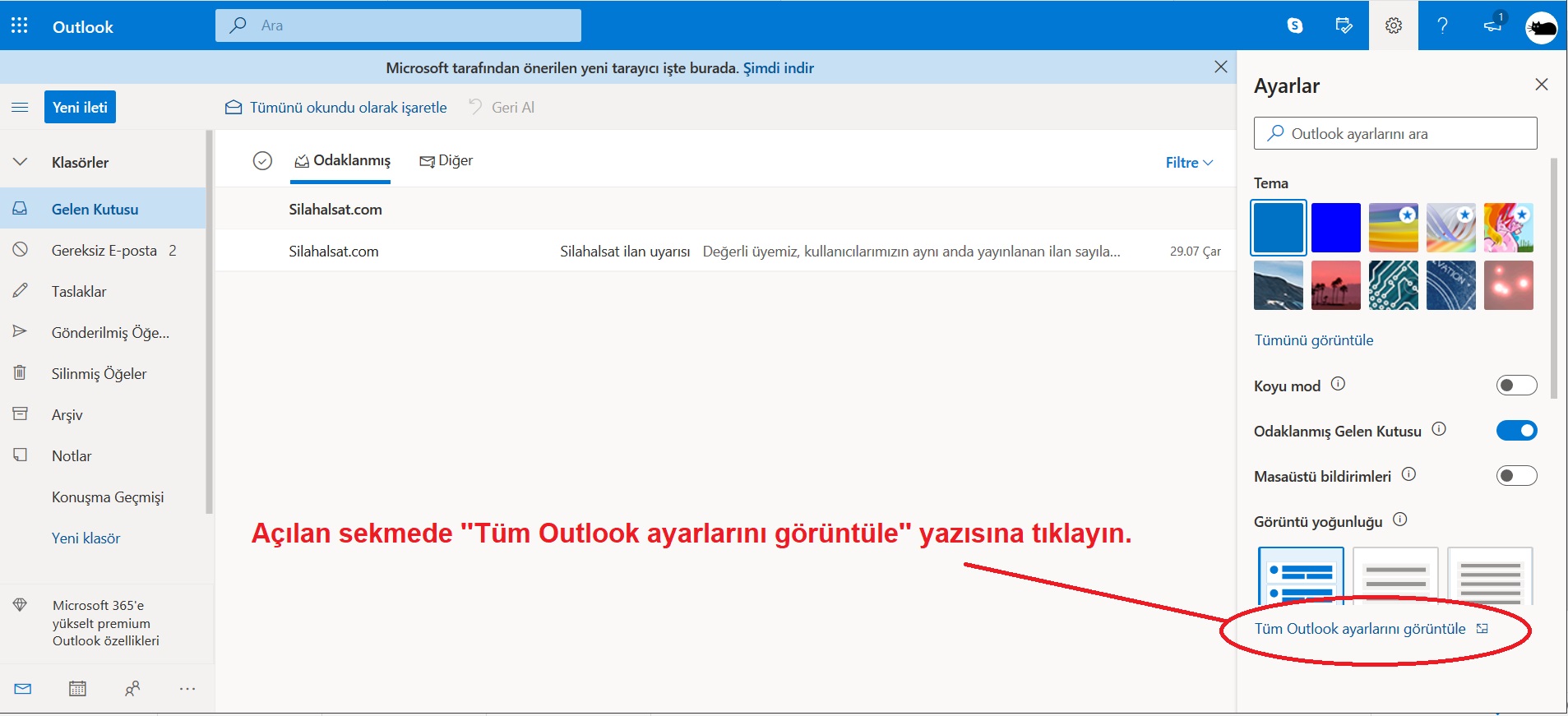Image resolution: width=1568 pixels, height=716 pixels.
Task: Click the settings gear icon
Action: tap(1393, 25)
